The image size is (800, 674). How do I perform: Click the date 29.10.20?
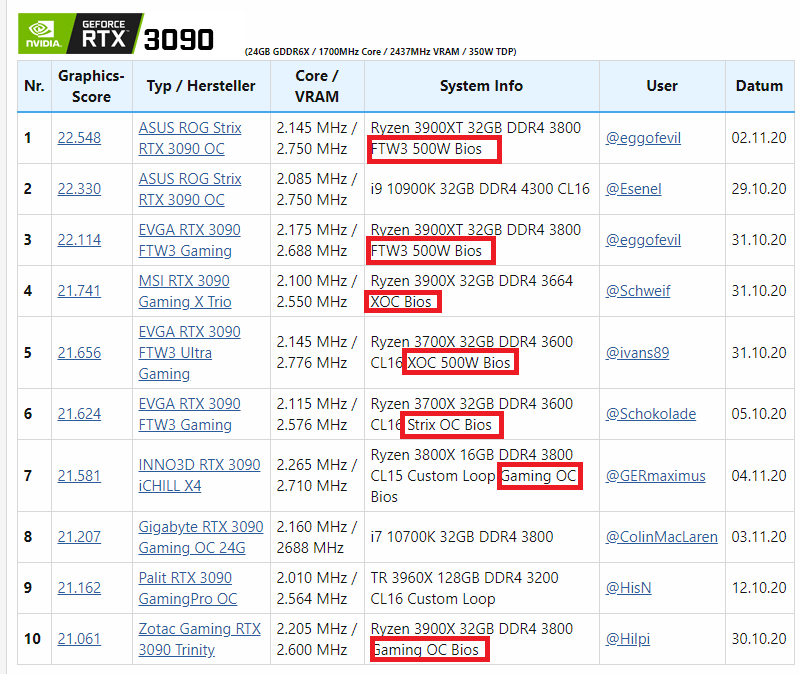pos(759,189)
